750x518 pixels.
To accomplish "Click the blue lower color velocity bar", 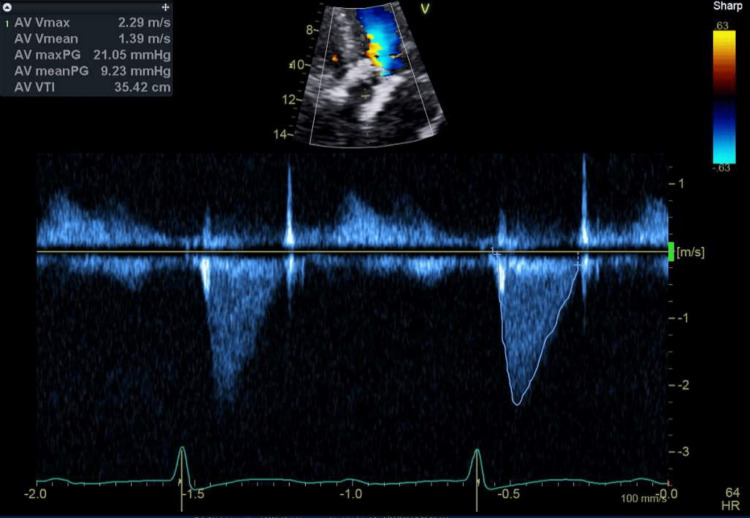I will tap(724, 132).
